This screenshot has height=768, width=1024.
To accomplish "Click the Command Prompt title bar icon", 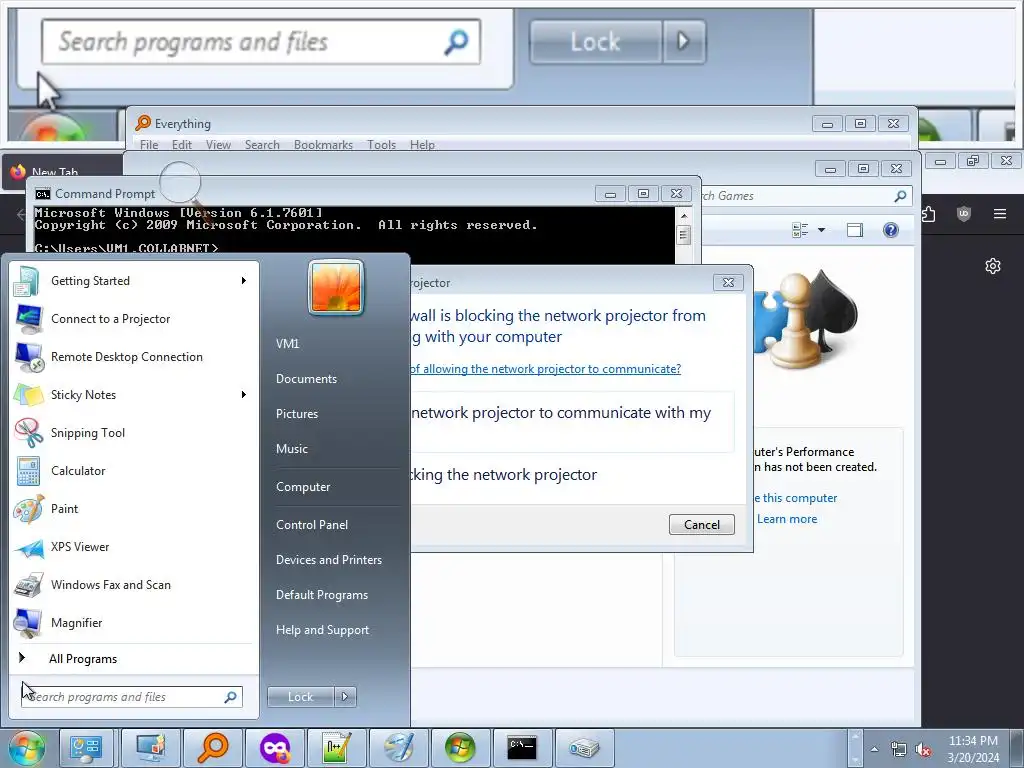I will point(42,194).
